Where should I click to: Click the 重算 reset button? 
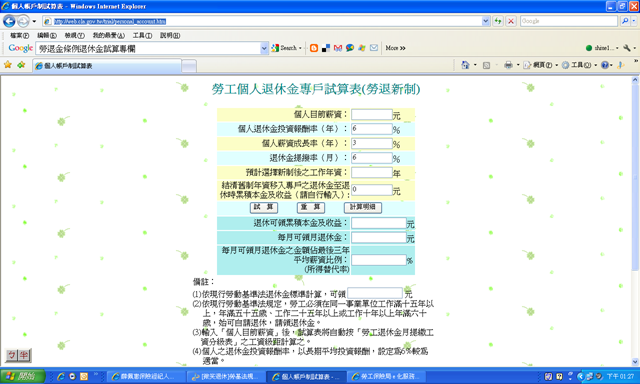pyautogui.click(x=311, y=207)
